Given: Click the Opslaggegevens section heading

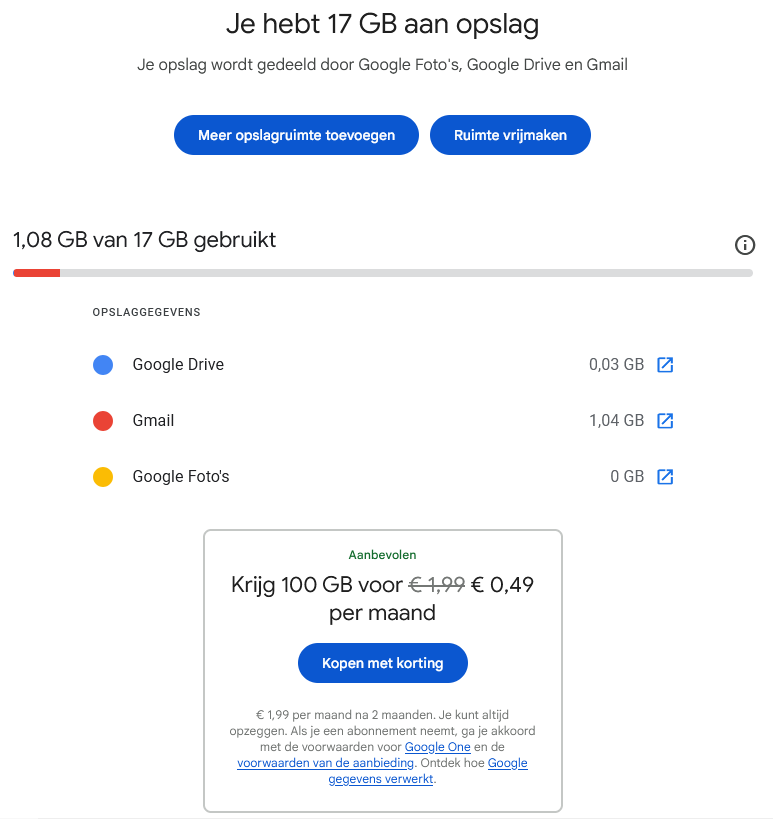Looking at the screenshot, I should click(x=146, y=311).
